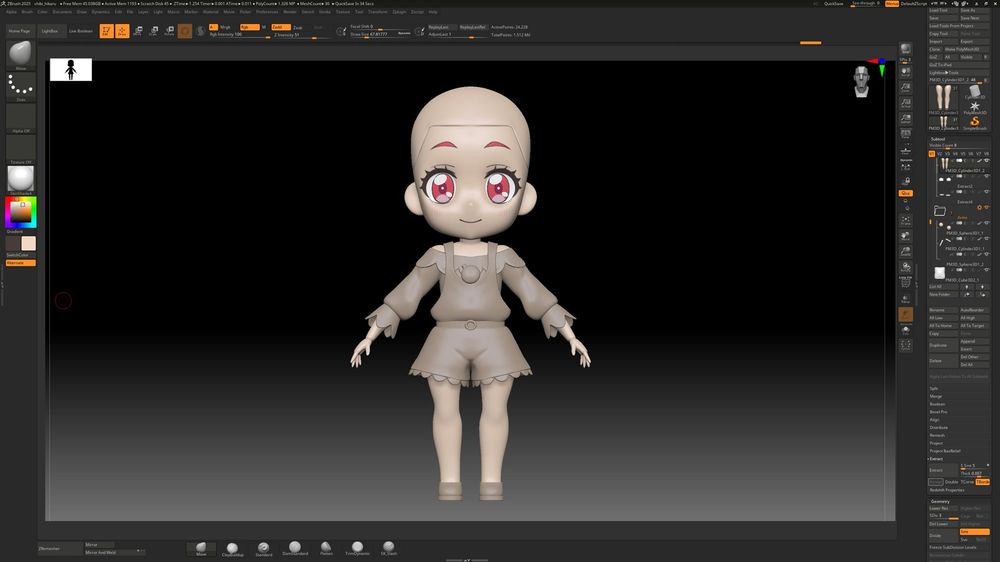Click the LightBox button
Screen dimensions: 1000x562
[x=50, y=31]
